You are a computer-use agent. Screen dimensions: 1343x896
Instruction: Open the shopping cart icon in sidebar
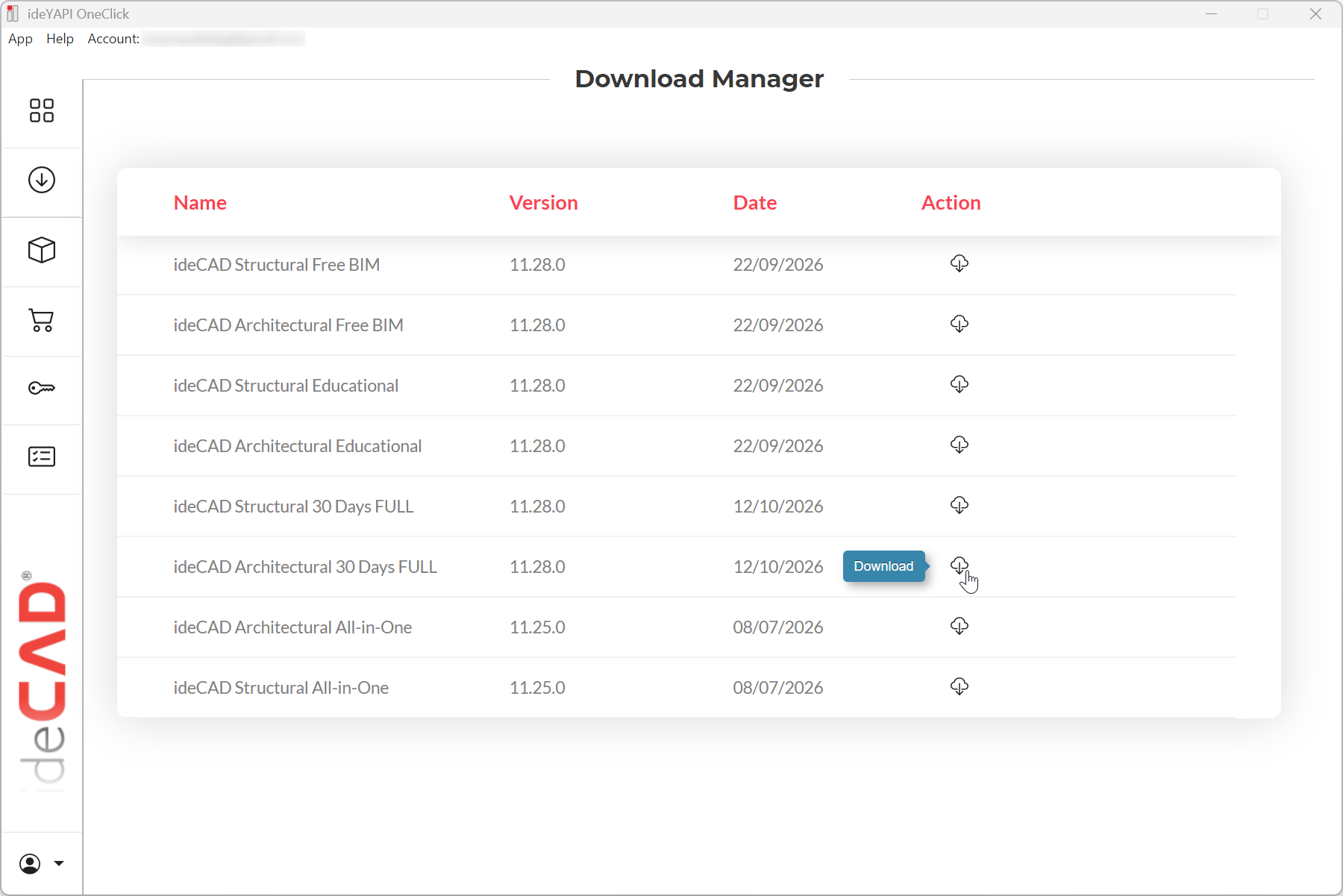point(42,320)
